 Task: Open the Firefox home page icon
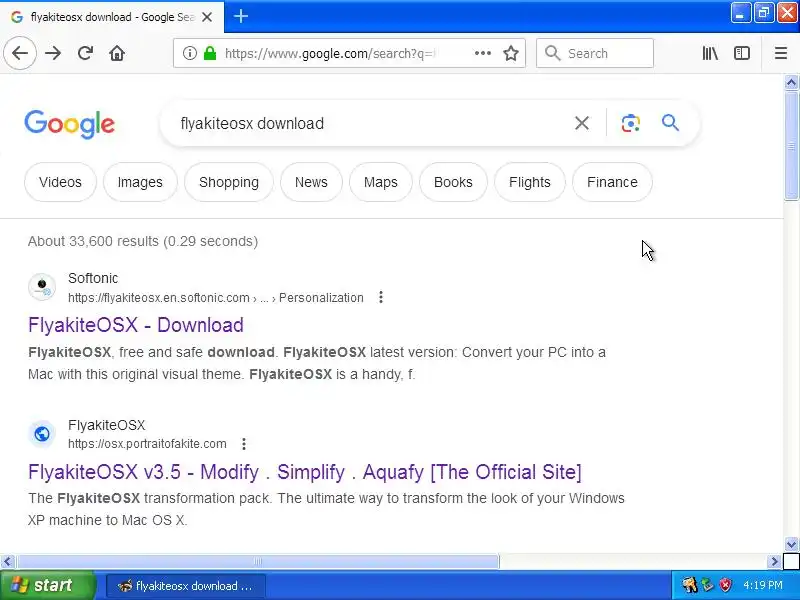coord(117,53)
